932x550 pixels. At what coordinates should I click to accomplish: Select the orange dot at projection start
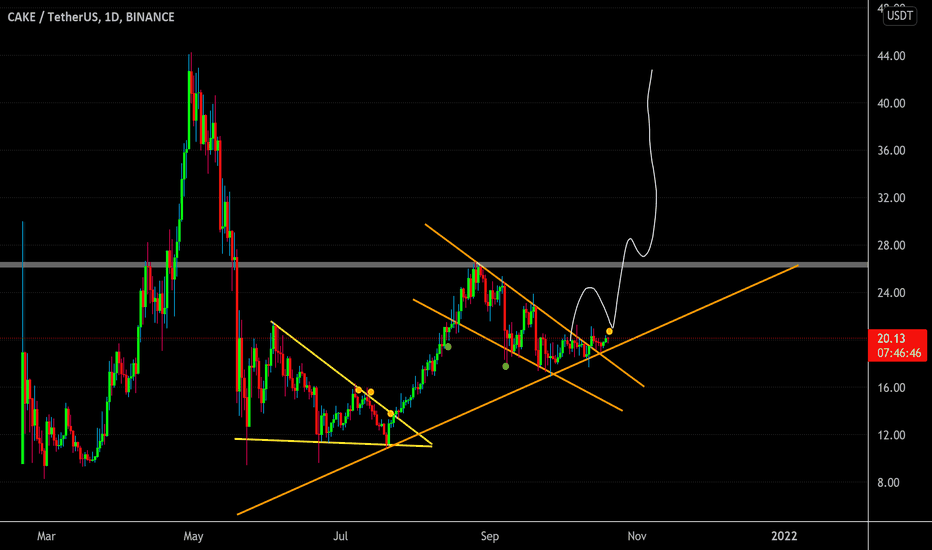coord(609,331)
